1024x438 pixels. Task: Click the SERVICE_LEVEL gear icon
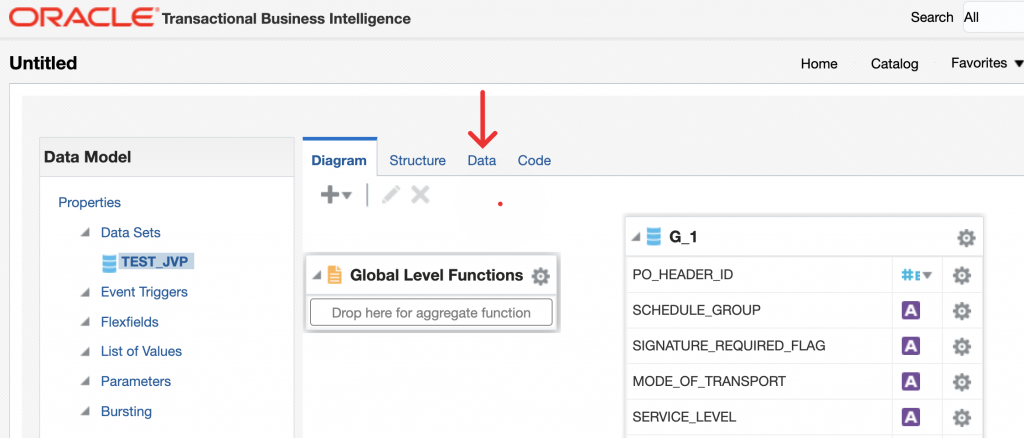pos(961,417)
